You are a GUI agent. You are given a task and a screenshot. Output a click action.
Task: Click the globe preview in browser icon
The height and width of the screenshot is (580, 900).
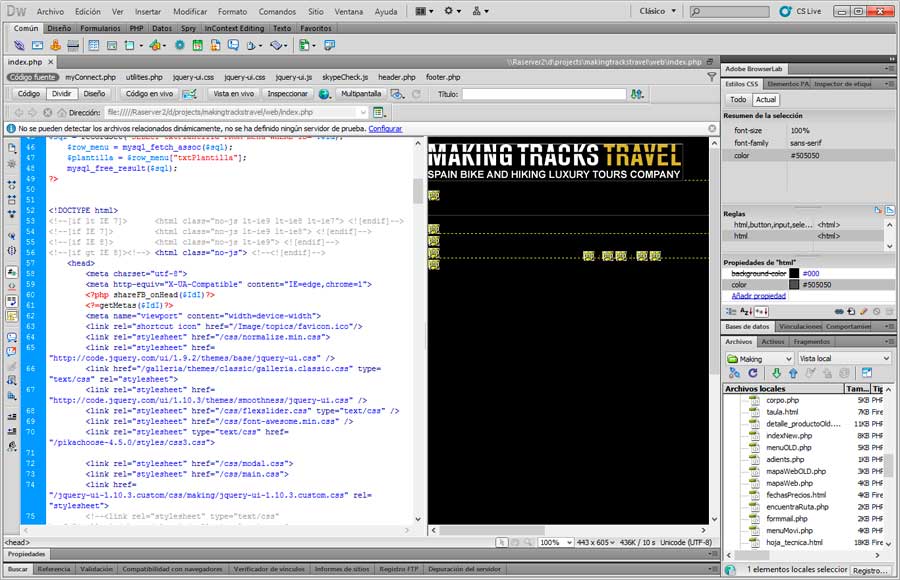click(x=324, y=94)
